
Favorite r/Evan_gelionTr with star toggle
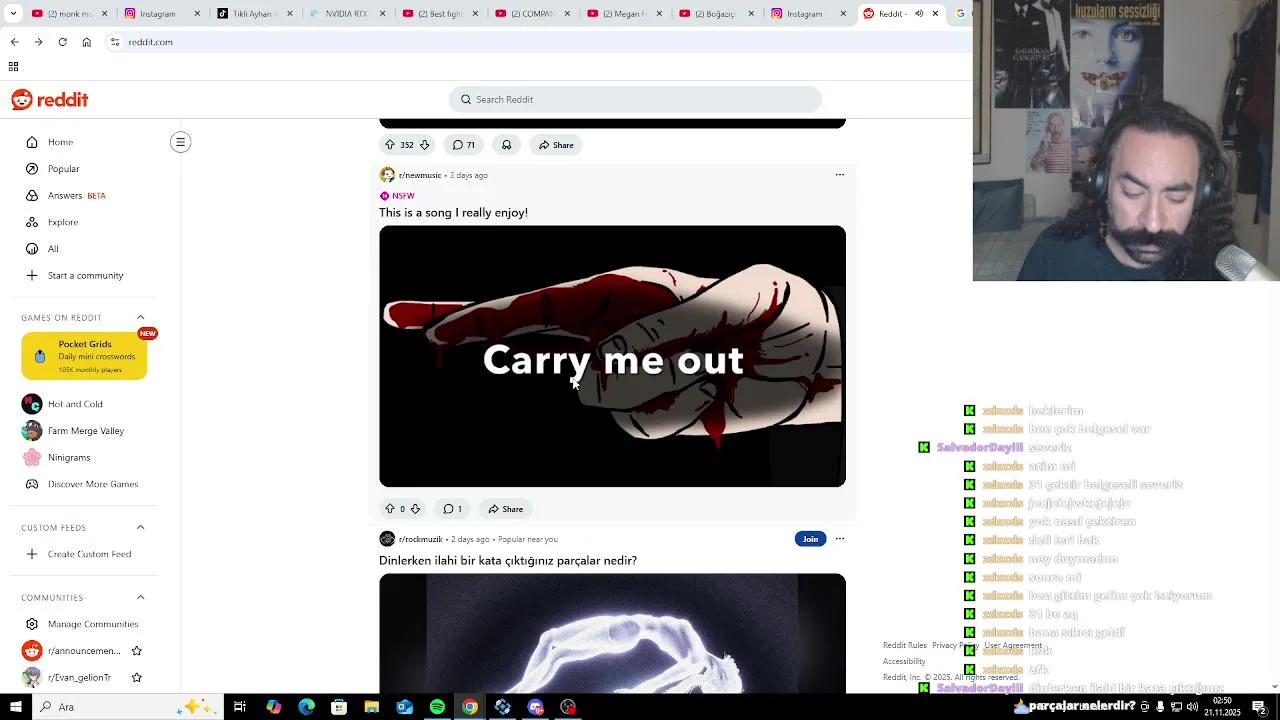[137, 677]
